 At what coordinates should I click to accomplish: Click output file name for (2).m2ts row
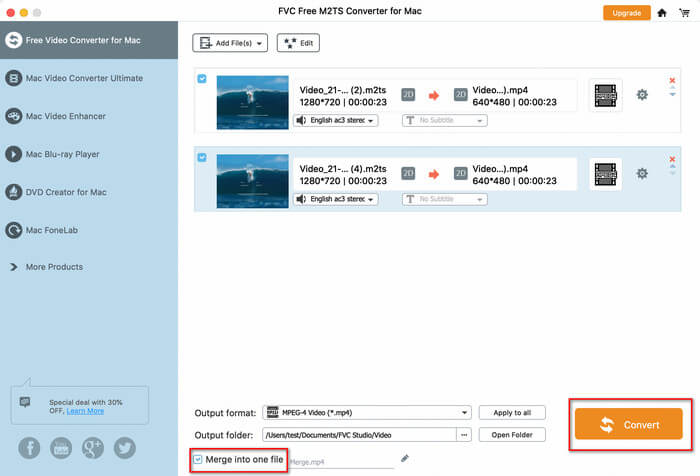[x=500, y=90]
